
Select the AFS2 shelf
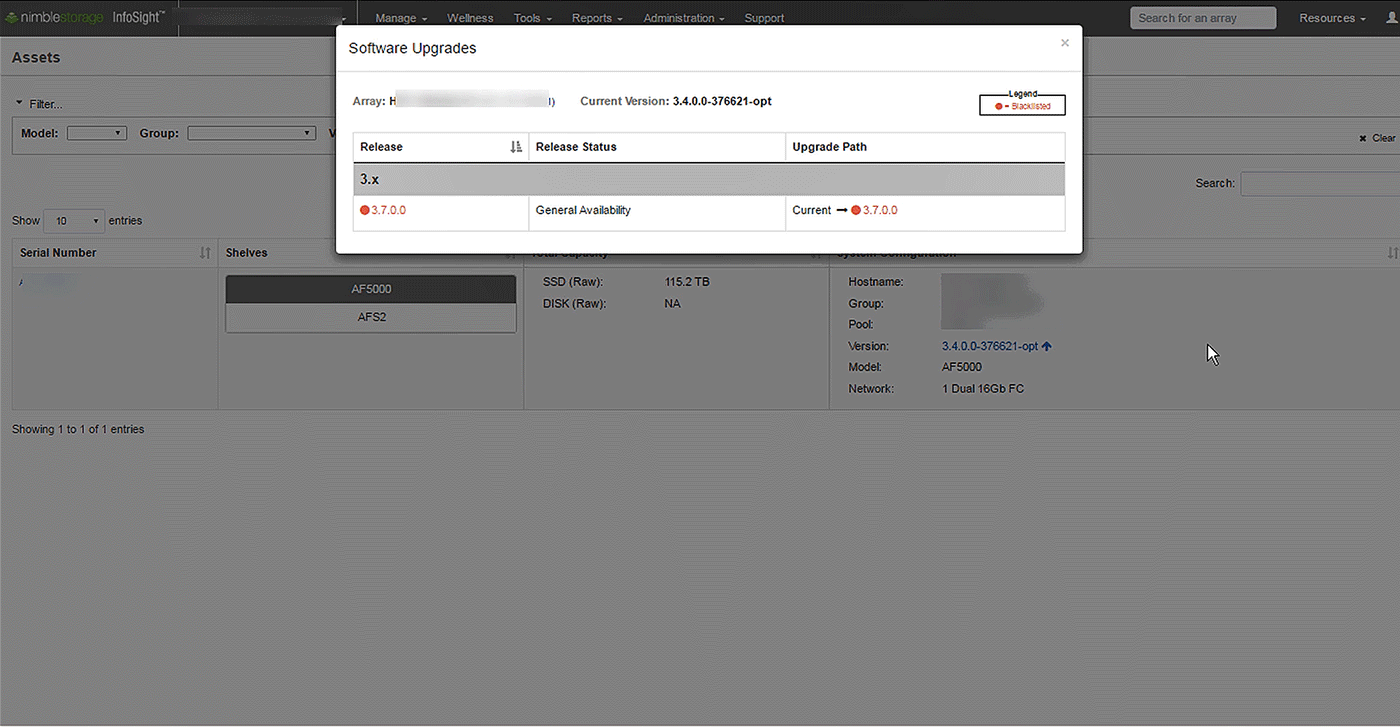(x=371, y=318)
